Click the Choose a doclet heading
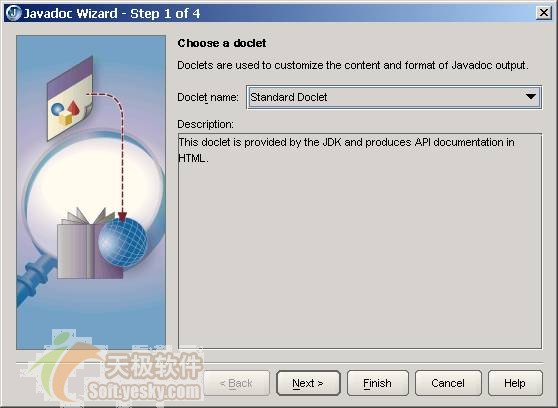The height and width of the screenshot is (408, 558). [222, 43]
